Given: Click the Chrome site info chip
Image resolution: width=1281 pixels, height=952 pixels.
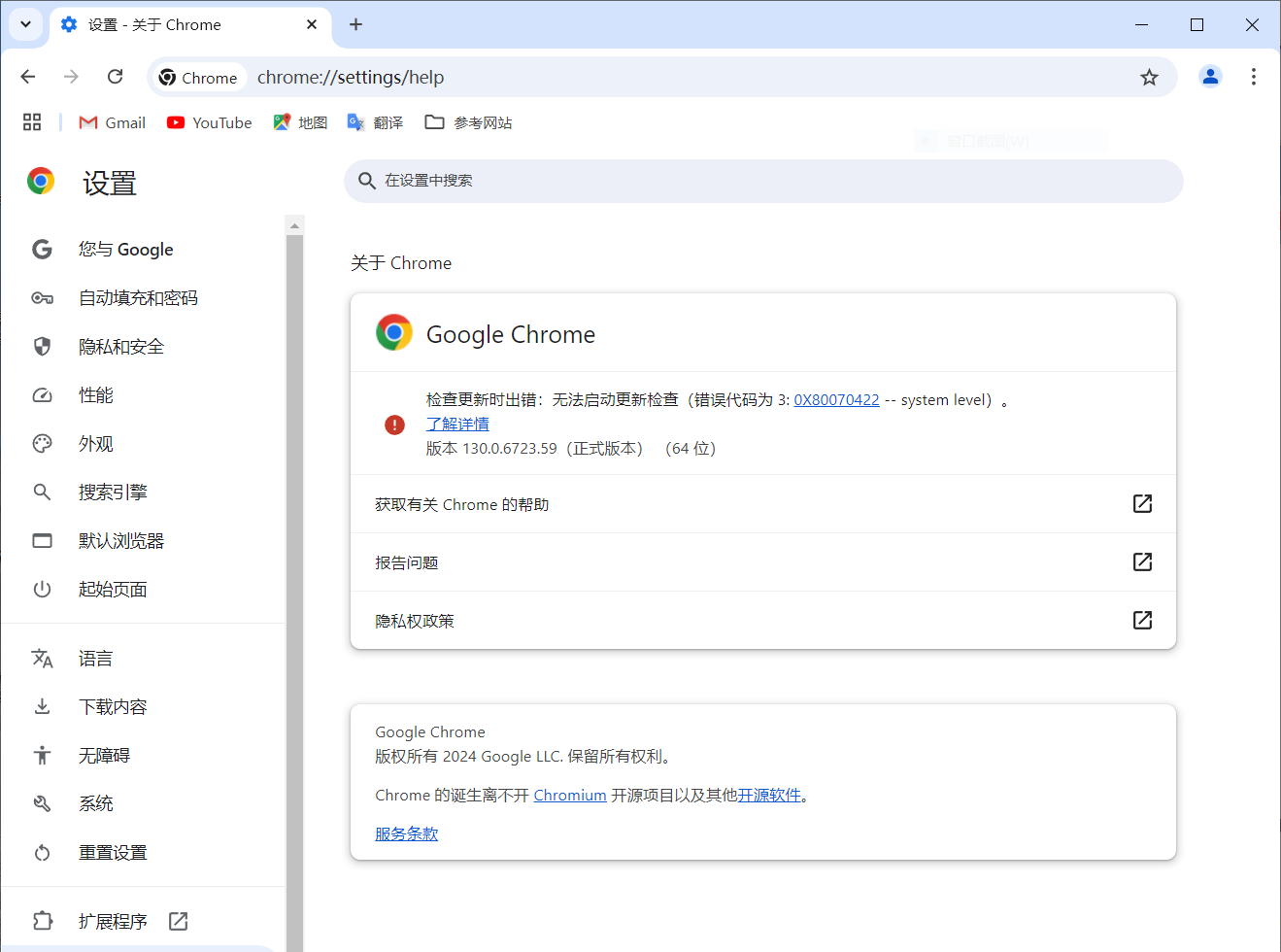Looking at the screenshot, I should click(199, 78).
